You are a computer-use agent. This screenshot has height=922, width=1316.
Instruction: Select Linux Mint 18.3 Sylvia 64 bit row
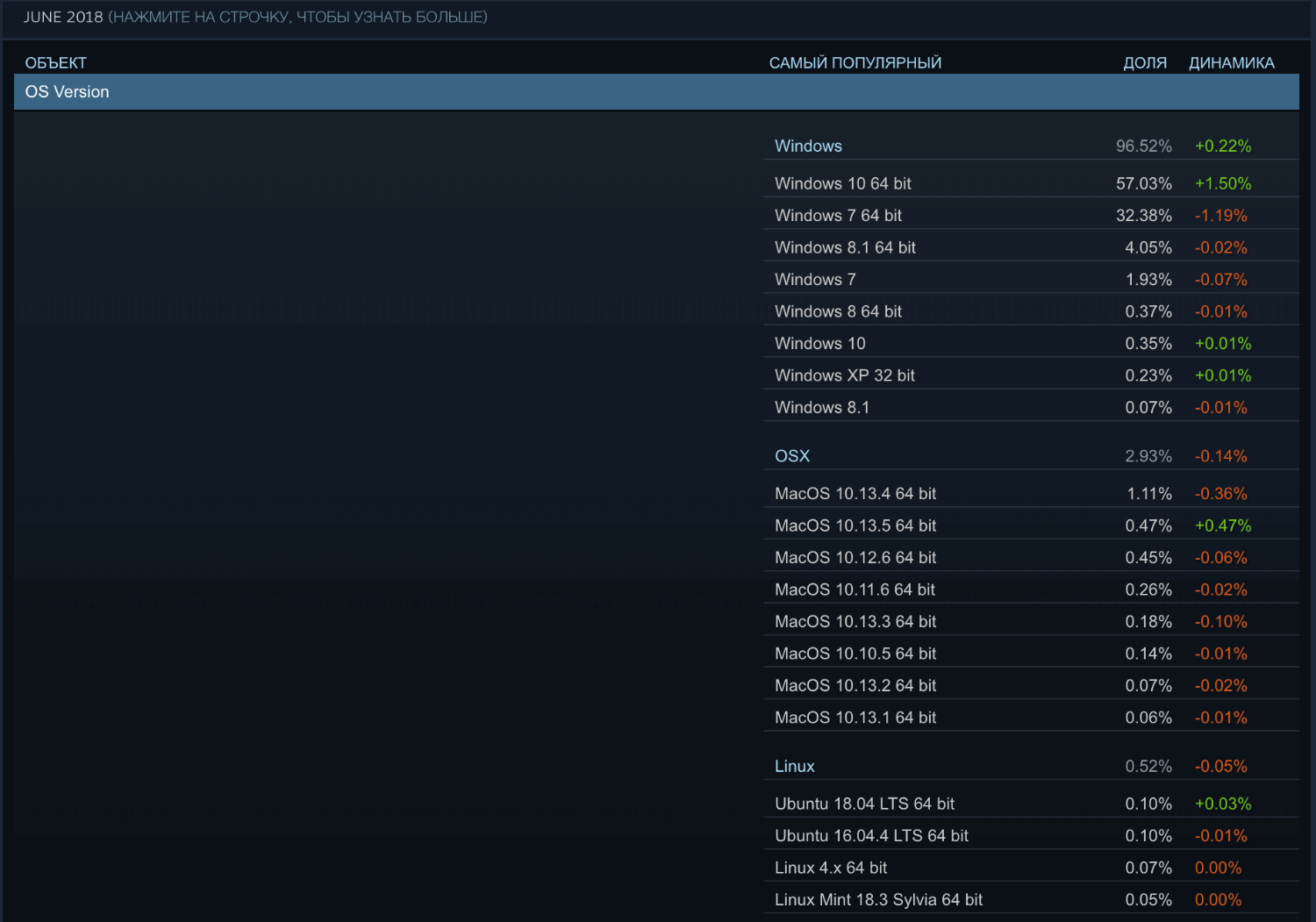[1031, 900]
